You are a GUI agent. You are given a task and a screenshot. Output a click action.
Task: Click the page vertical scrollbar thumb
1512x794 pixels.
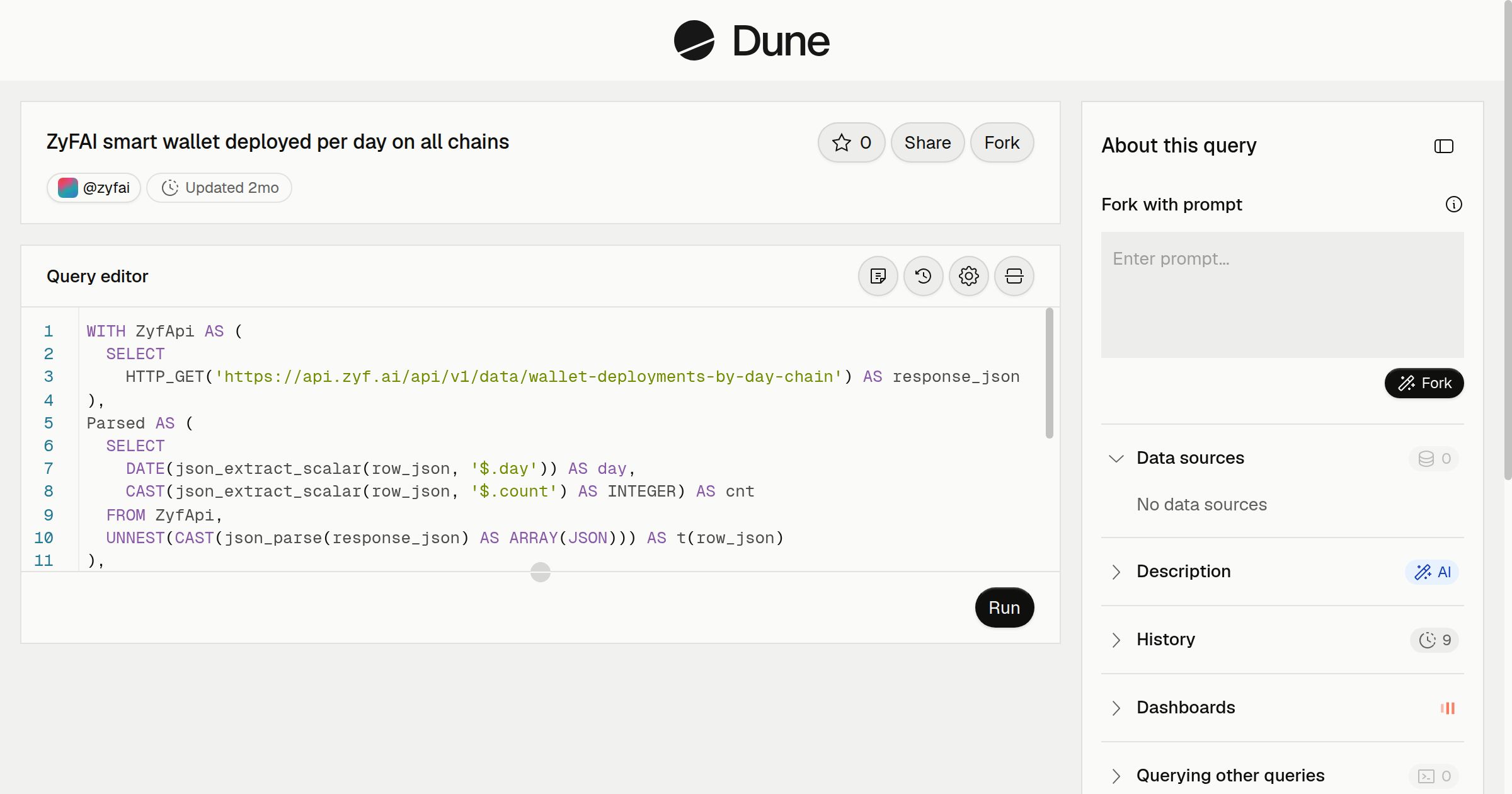click(1508, 239)
